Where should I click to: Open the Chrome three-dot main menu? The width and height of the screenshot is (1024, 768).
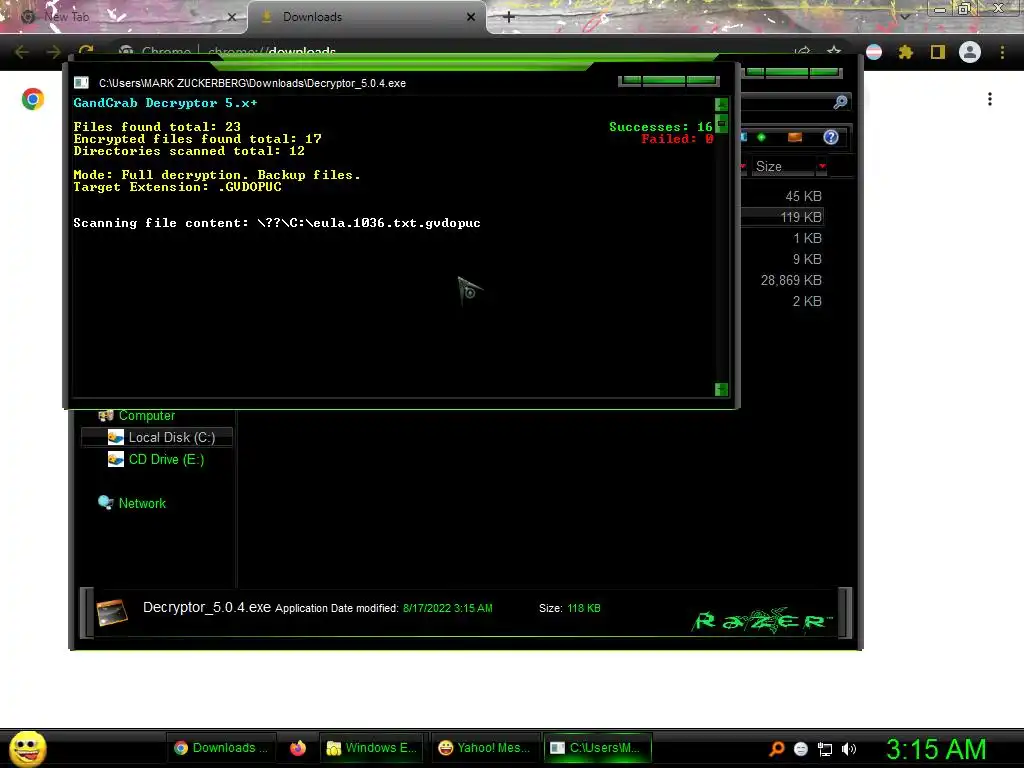pos(1002,52)
